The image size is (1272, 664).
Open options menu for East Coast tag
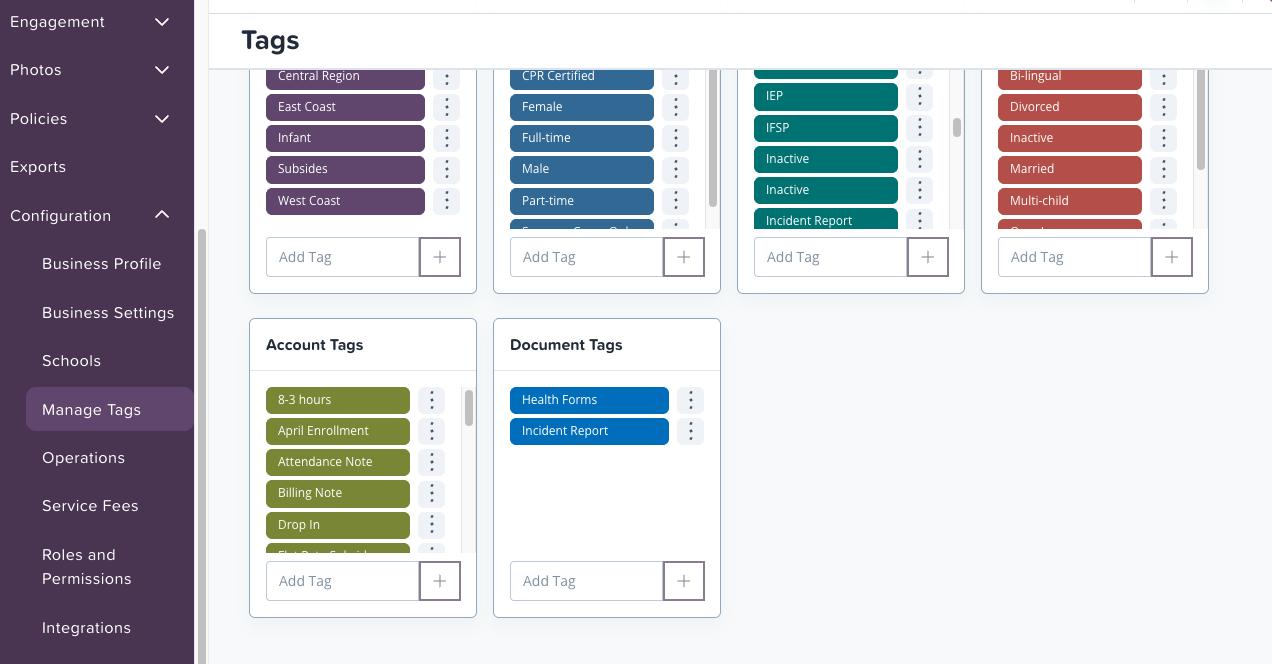pos(447,107)
